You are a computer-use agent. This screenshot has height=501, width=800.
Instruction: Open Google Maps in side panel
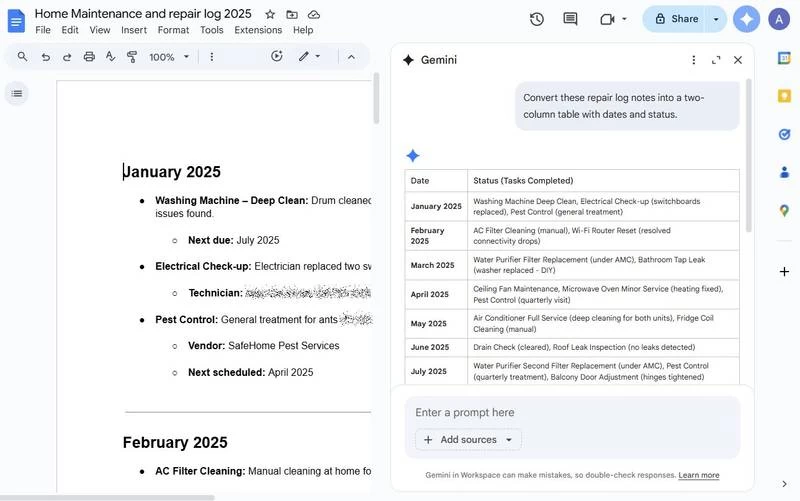[x=784, y=210]
